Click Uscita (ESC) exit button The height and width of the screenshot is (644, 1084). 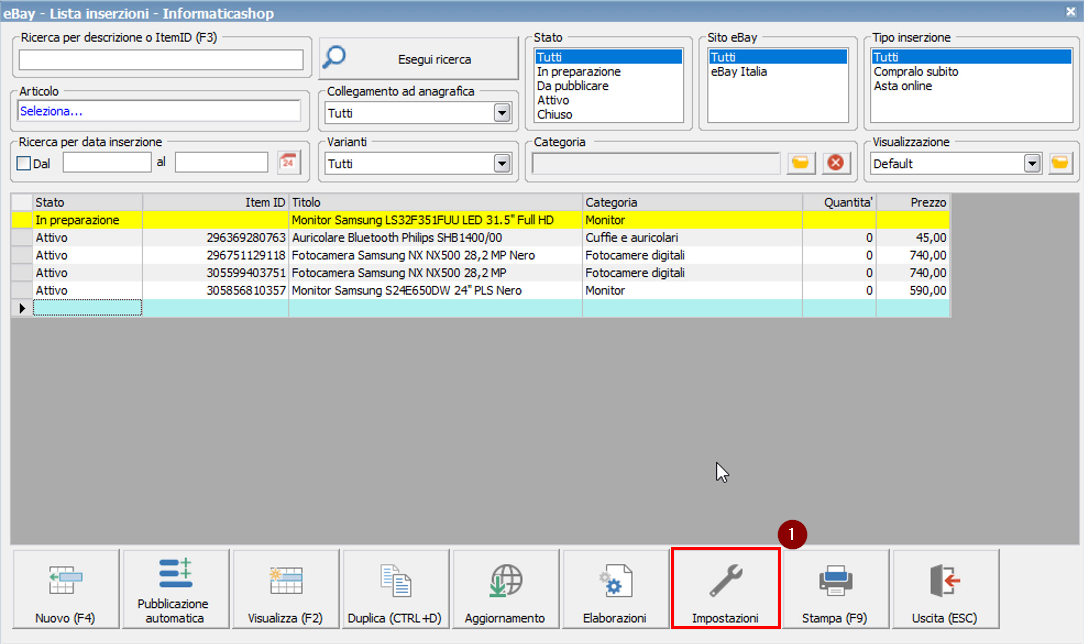click(x=945, y=589)
